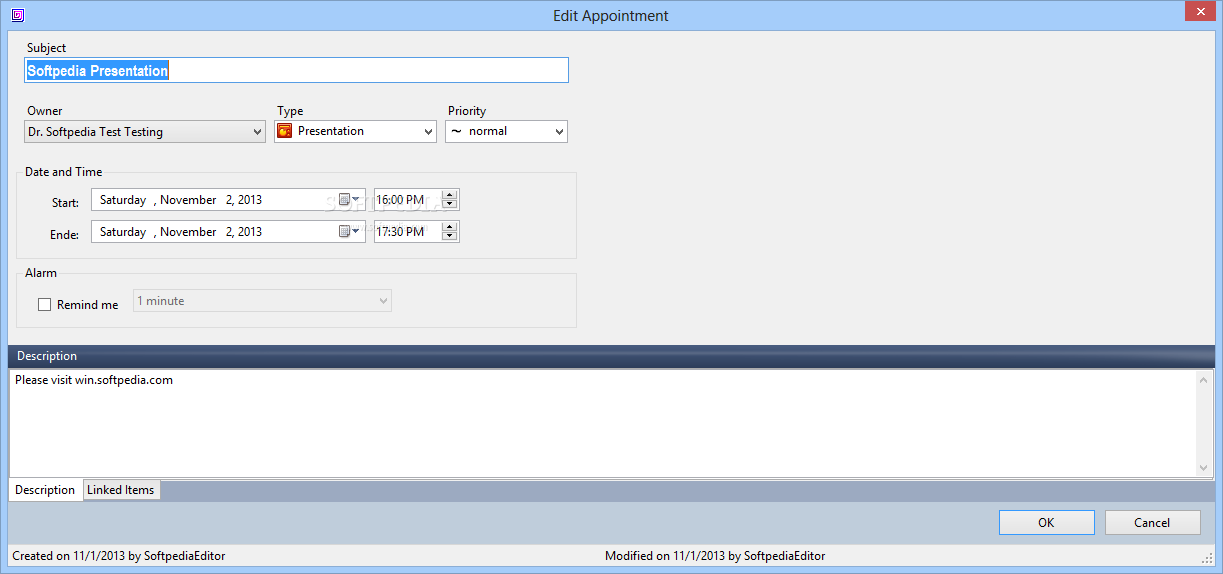The image size is (1223, 574).
Task: Click the OK button
Action: pyautogui.click(x=1046, y=522)
